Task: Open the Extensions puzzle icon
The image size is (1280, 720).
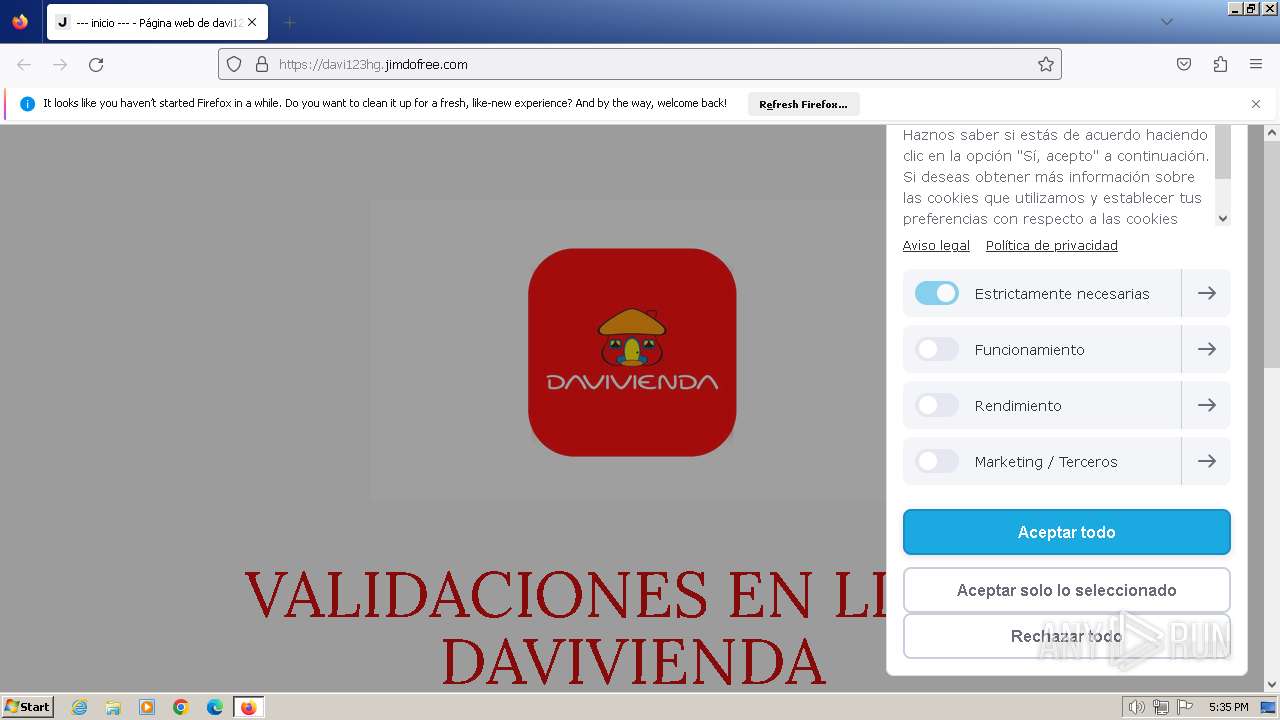Action: pos(1220,64)
